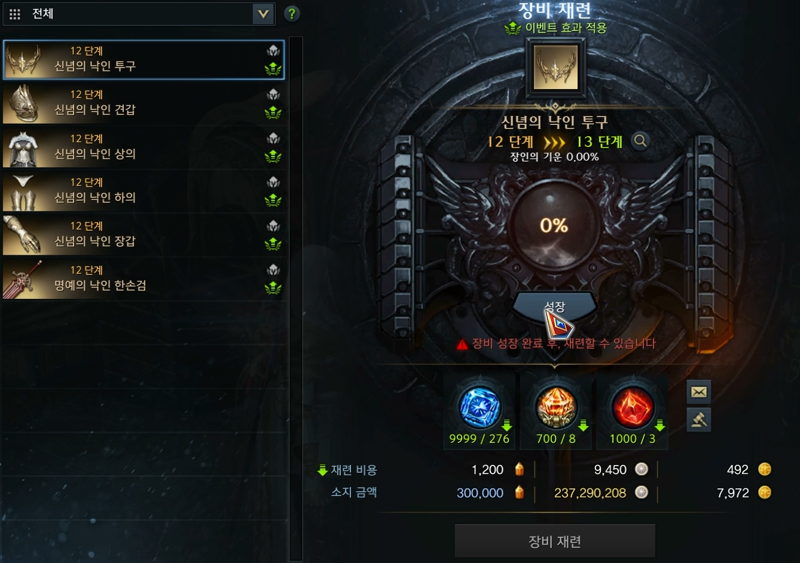
Task: Choose 신념의 낙인 하의 in the list
Action: click(143, 191)
